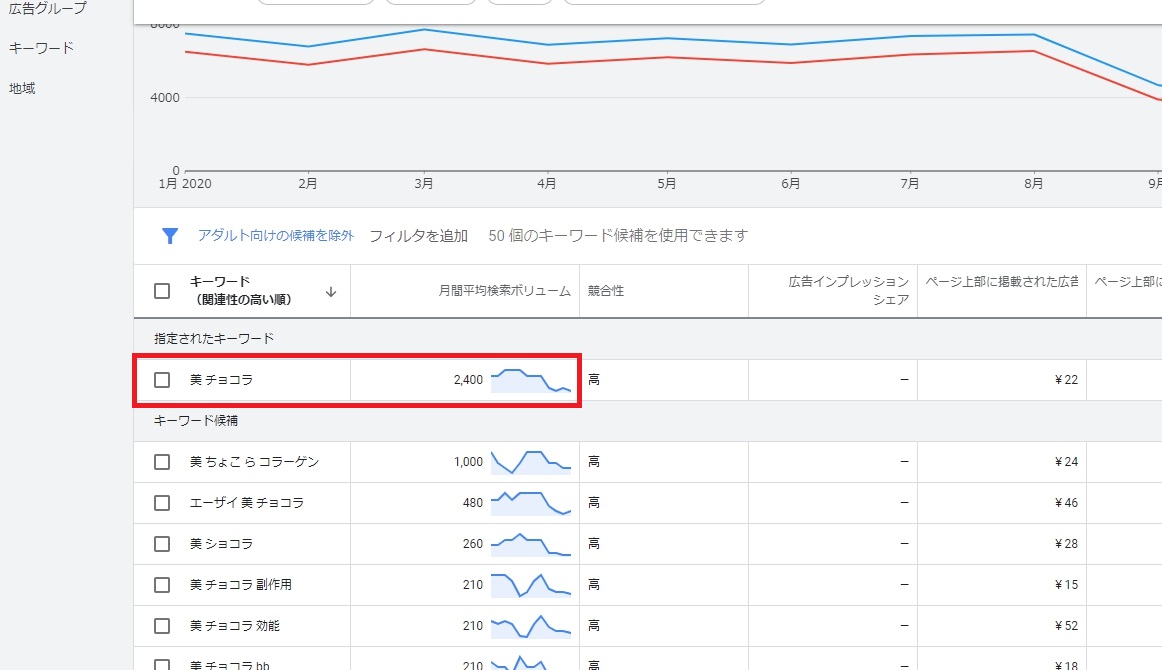Click trend sparkline for エーザイ 美 チョコラ
The height and width of the screenshot is (670, 1162).
click(530, 503)
